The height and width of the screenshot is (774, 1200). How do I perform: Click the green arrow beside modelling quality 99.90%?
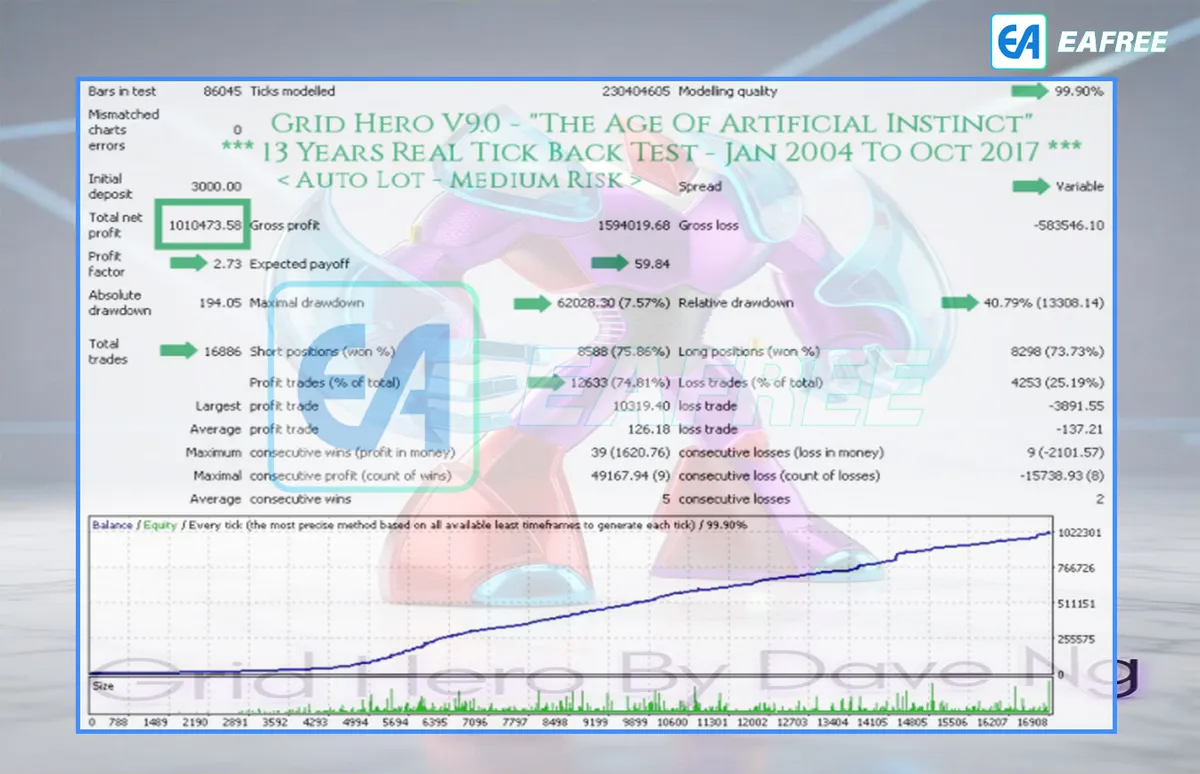[x=1030, y=91]
